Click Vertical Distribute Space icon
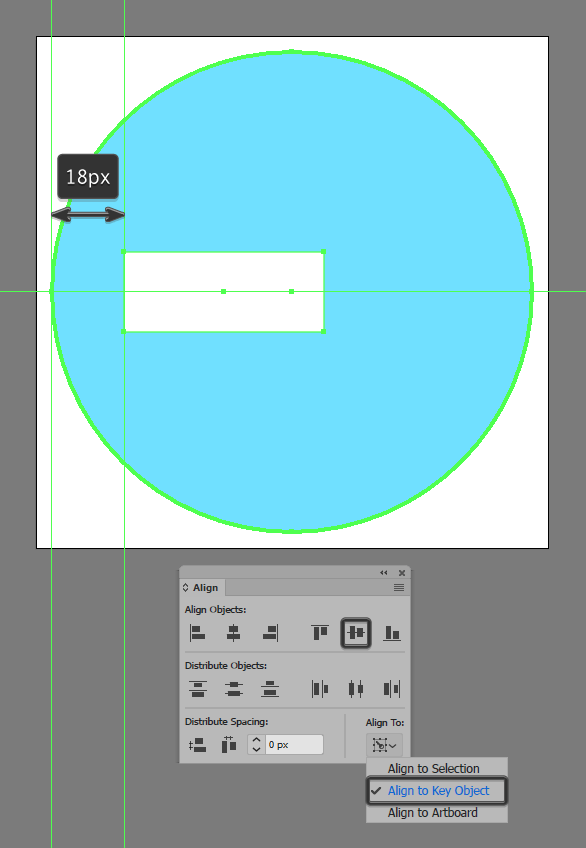This screenshot has width=586, height=848. [198, 745]
